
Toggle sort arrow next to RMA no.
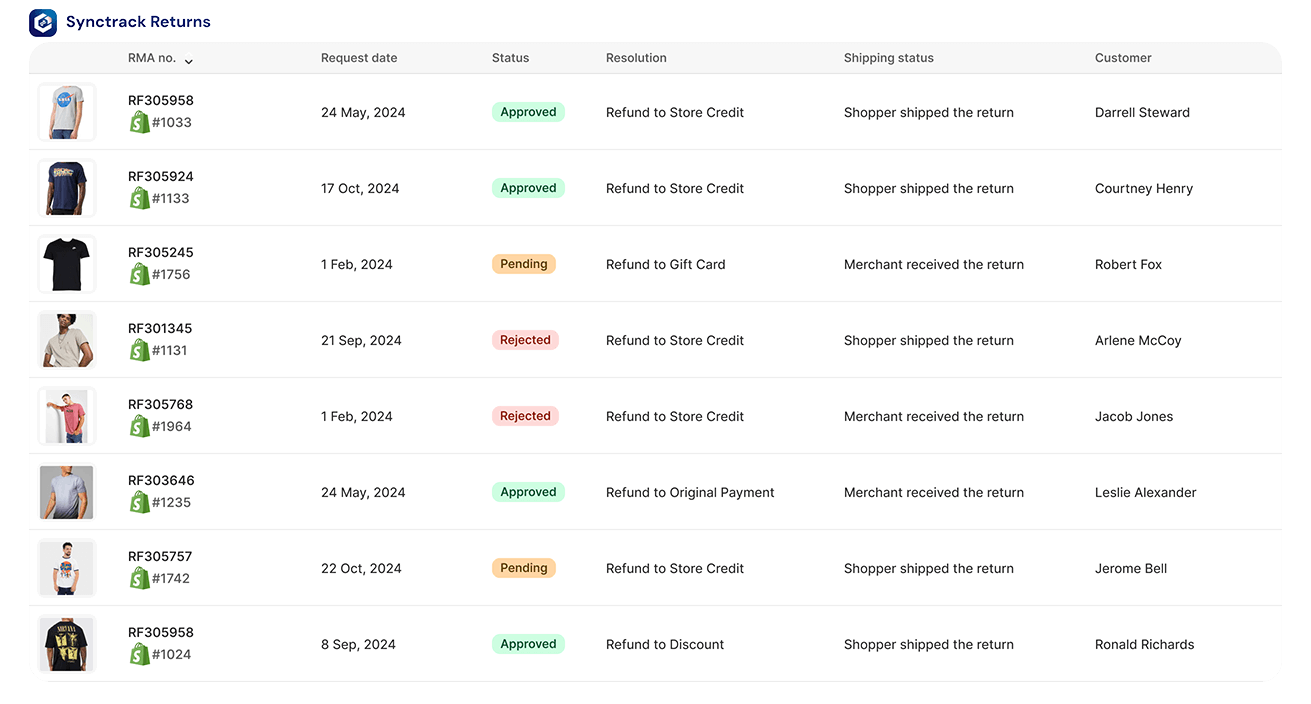(188, 61)
